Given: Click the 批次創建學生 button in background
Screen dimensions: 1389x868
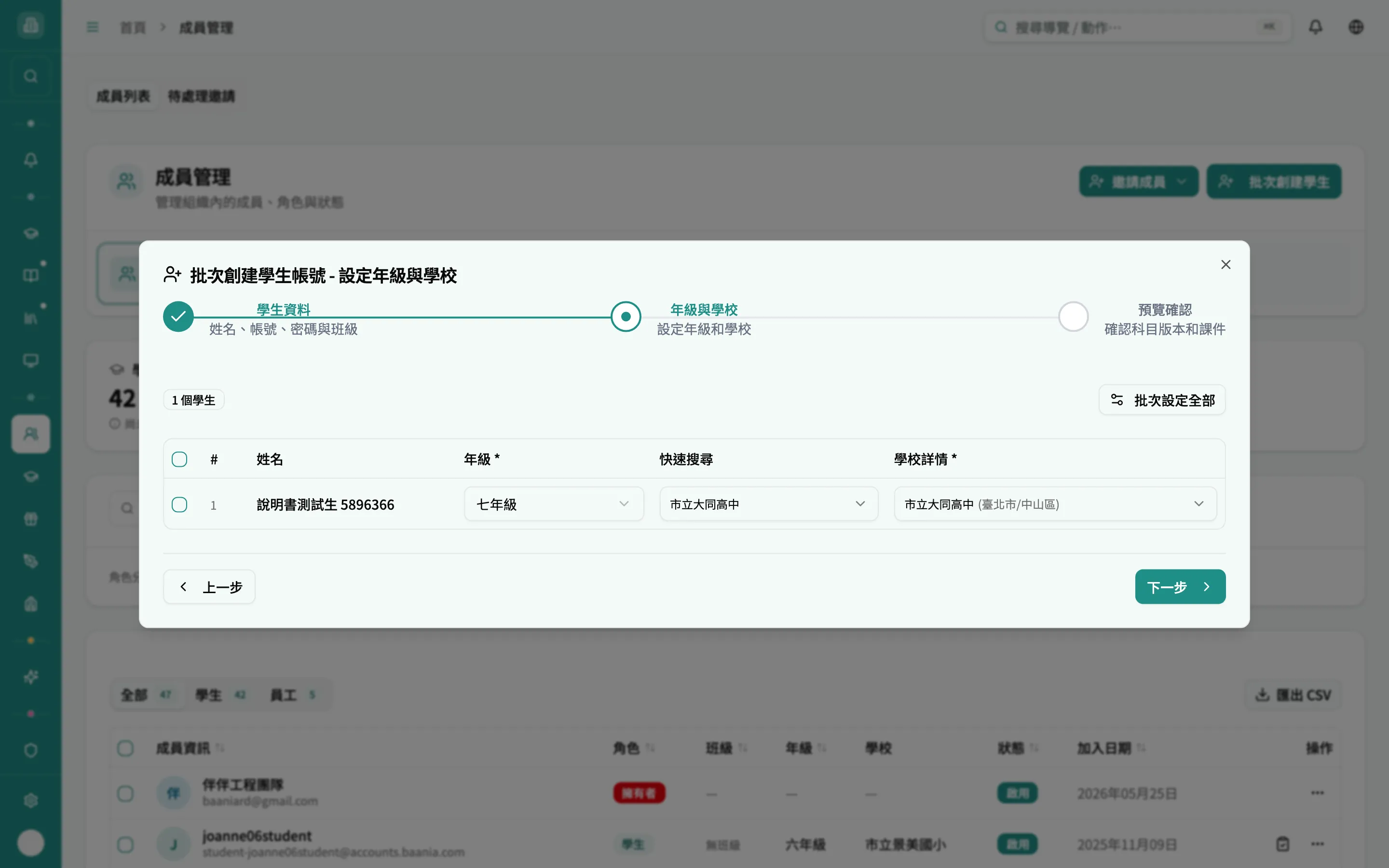Looking at the screenshot, I should 1274,182.
